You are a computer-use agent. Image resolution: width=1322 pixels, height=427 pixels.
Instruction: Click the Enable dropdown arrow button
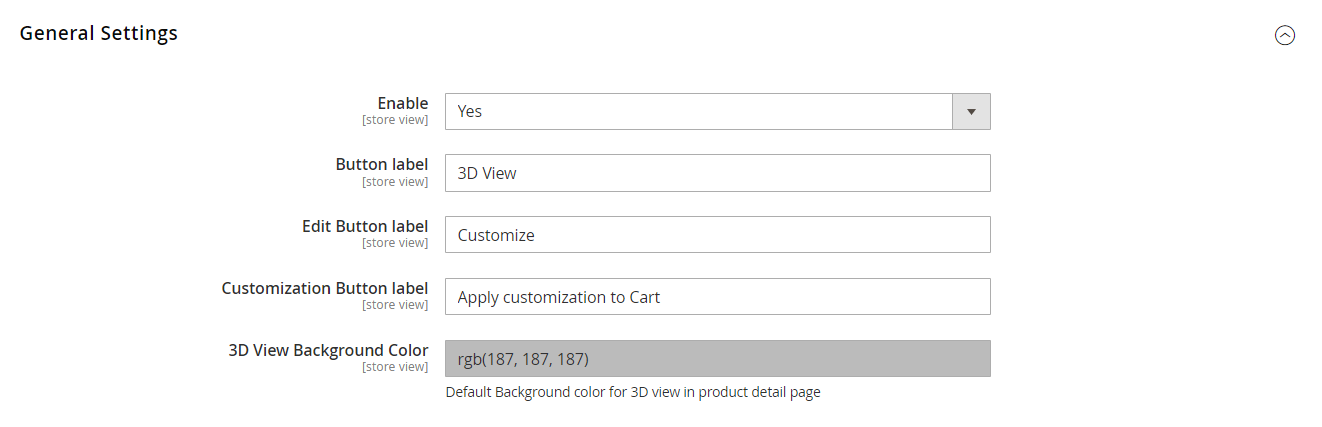click(971, 112)
